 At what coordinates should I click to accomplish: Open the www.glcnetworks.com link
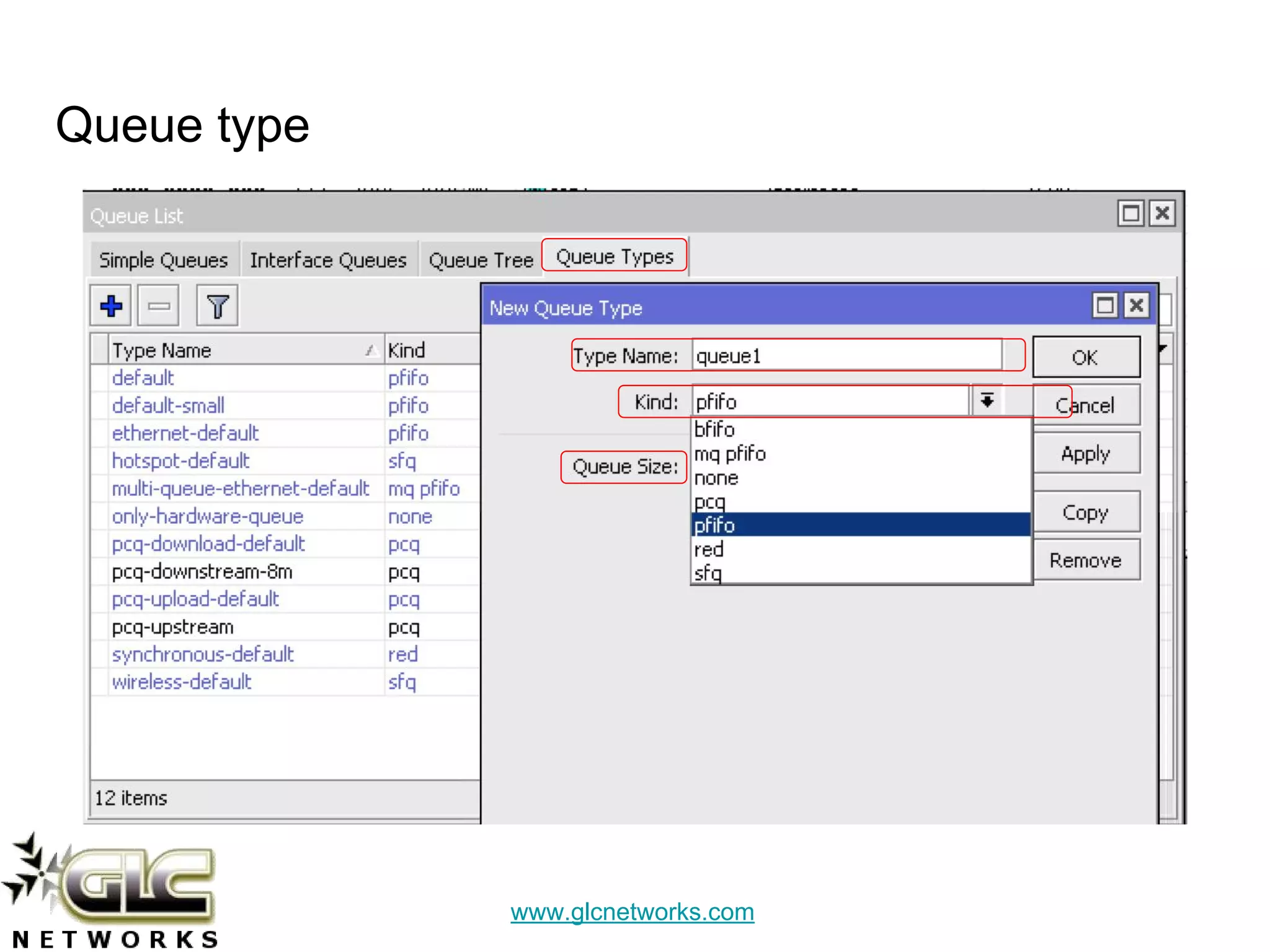[x=632, y=912]
